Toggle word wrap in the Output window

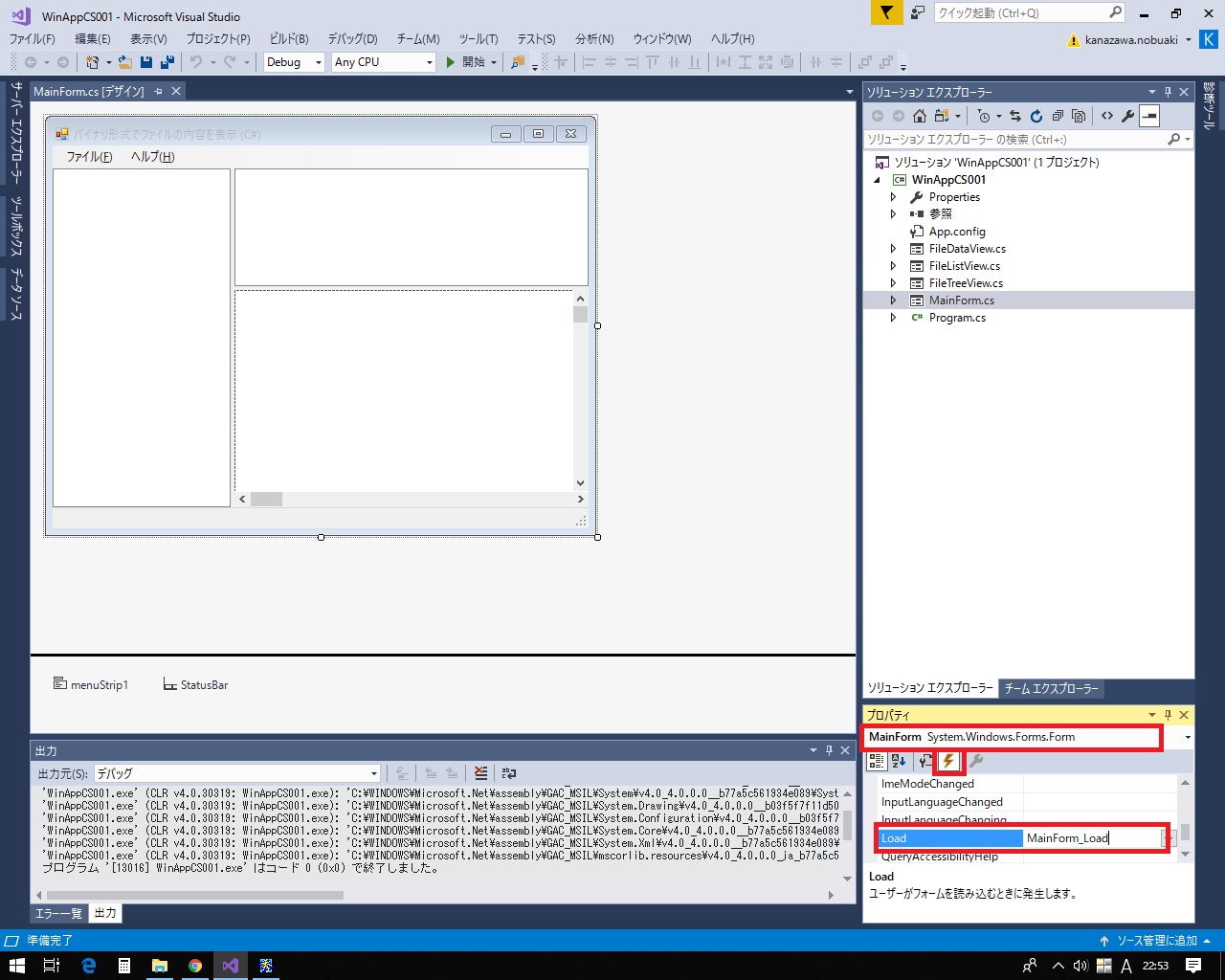point(509,773)
